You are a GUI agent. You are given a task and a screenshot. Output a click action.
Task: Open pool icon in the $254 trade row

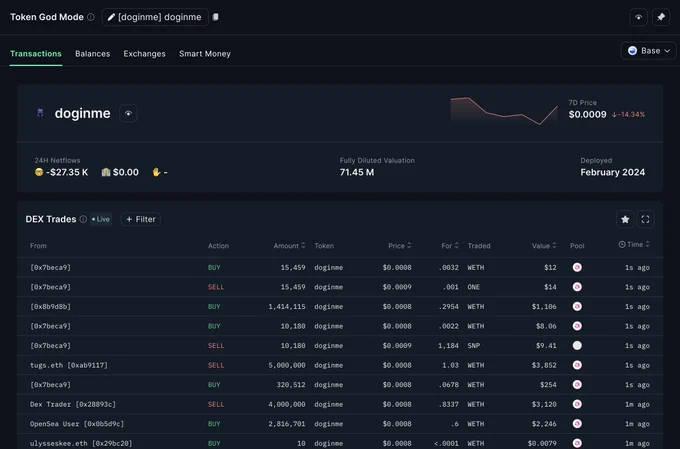577,385
